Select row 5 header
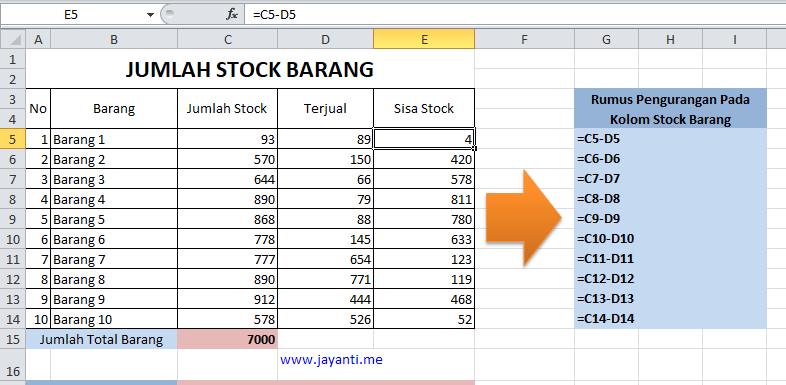 pyautogui.click(x=13, y=139)
